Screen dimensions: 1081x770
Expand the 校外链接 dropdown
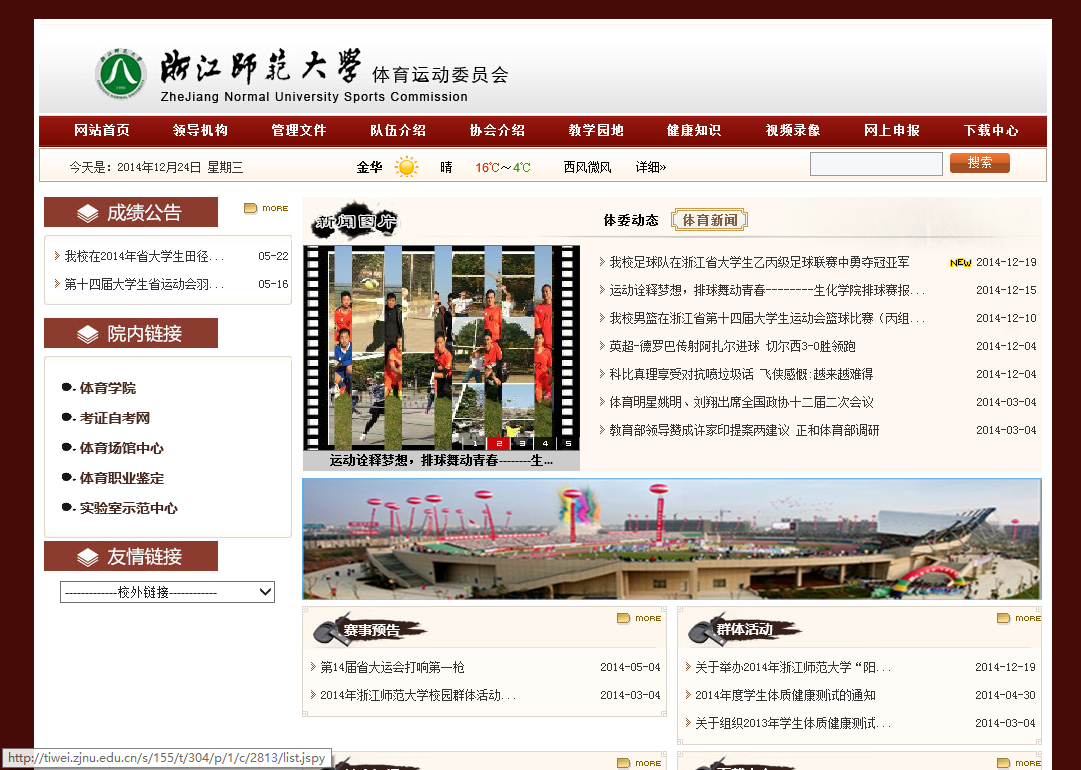click(167, 592)
